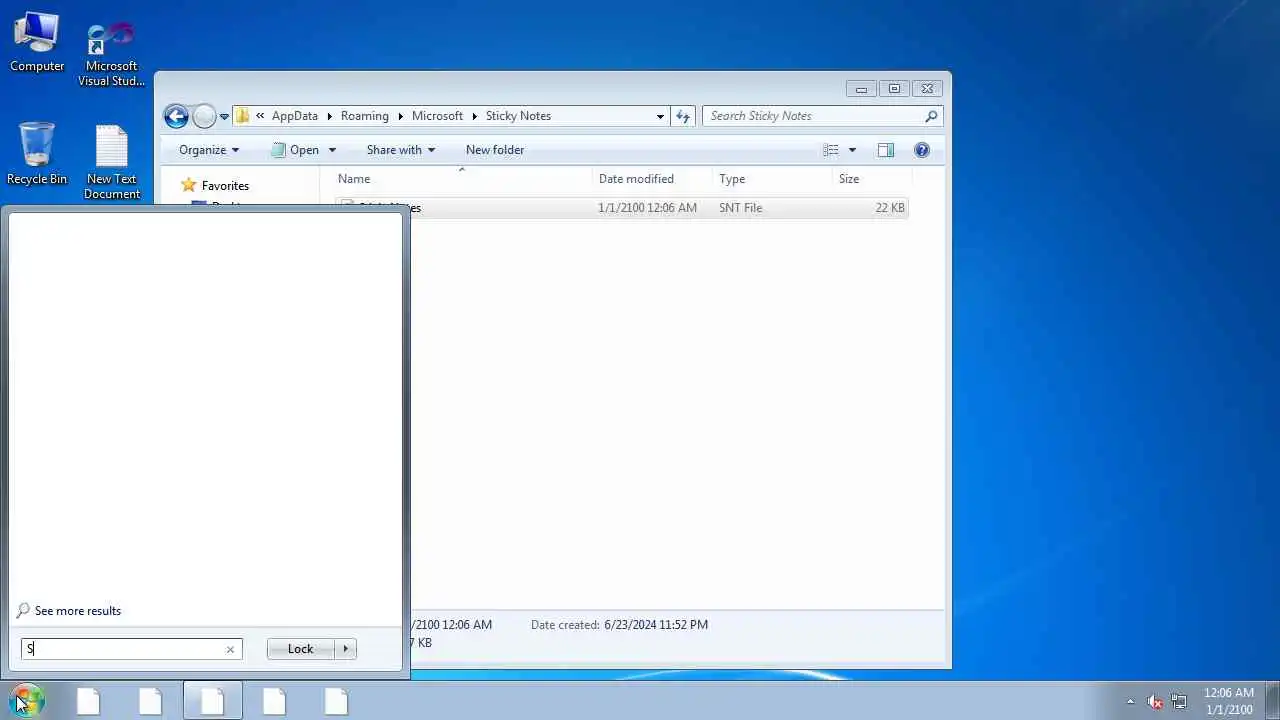Click the folder icon in the address bar
Screen dimensions: 1280x720
point(243,116)
